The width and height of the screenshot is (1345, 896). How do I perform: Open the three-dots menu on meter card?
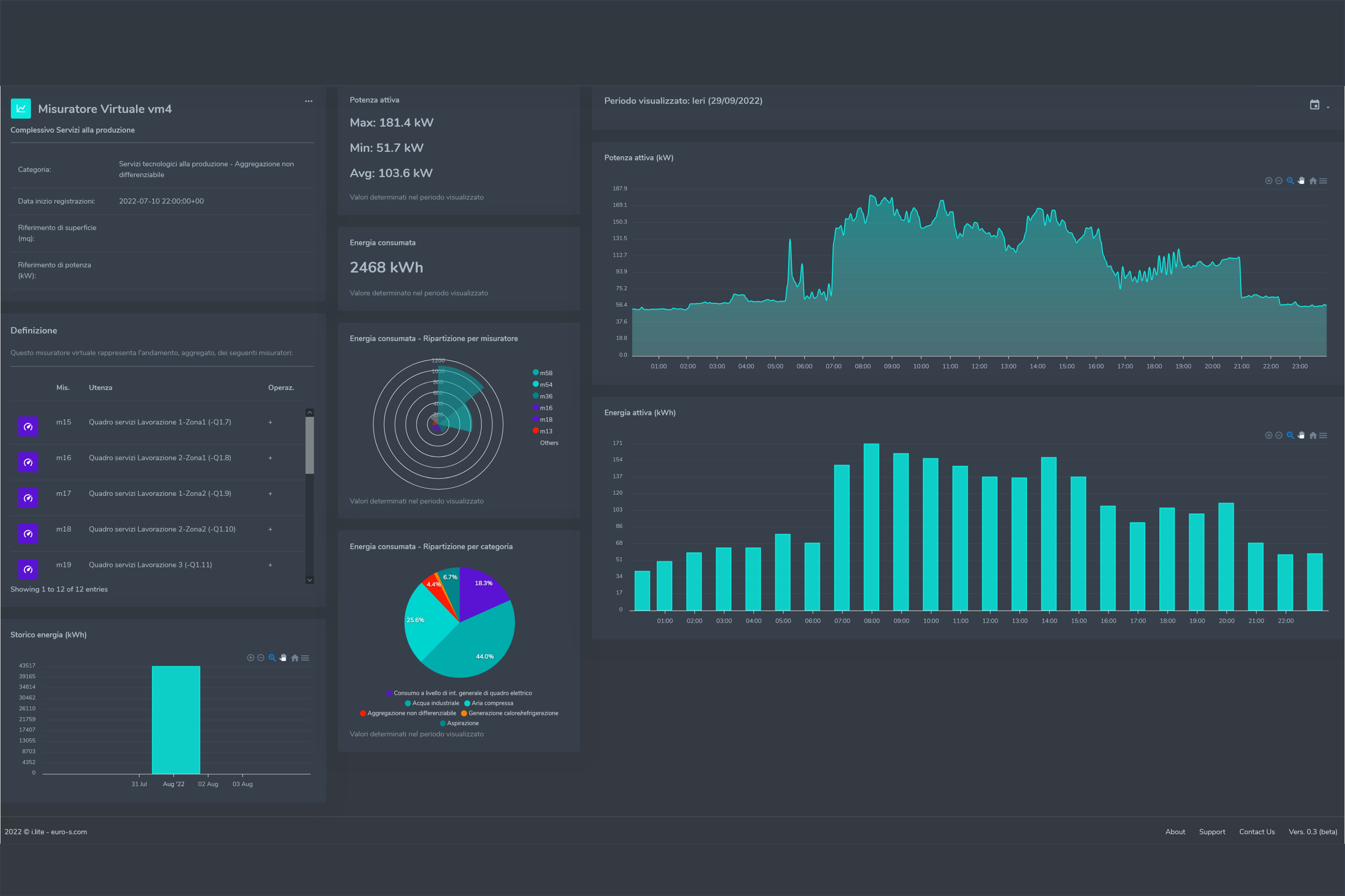[x=309, y=101]
